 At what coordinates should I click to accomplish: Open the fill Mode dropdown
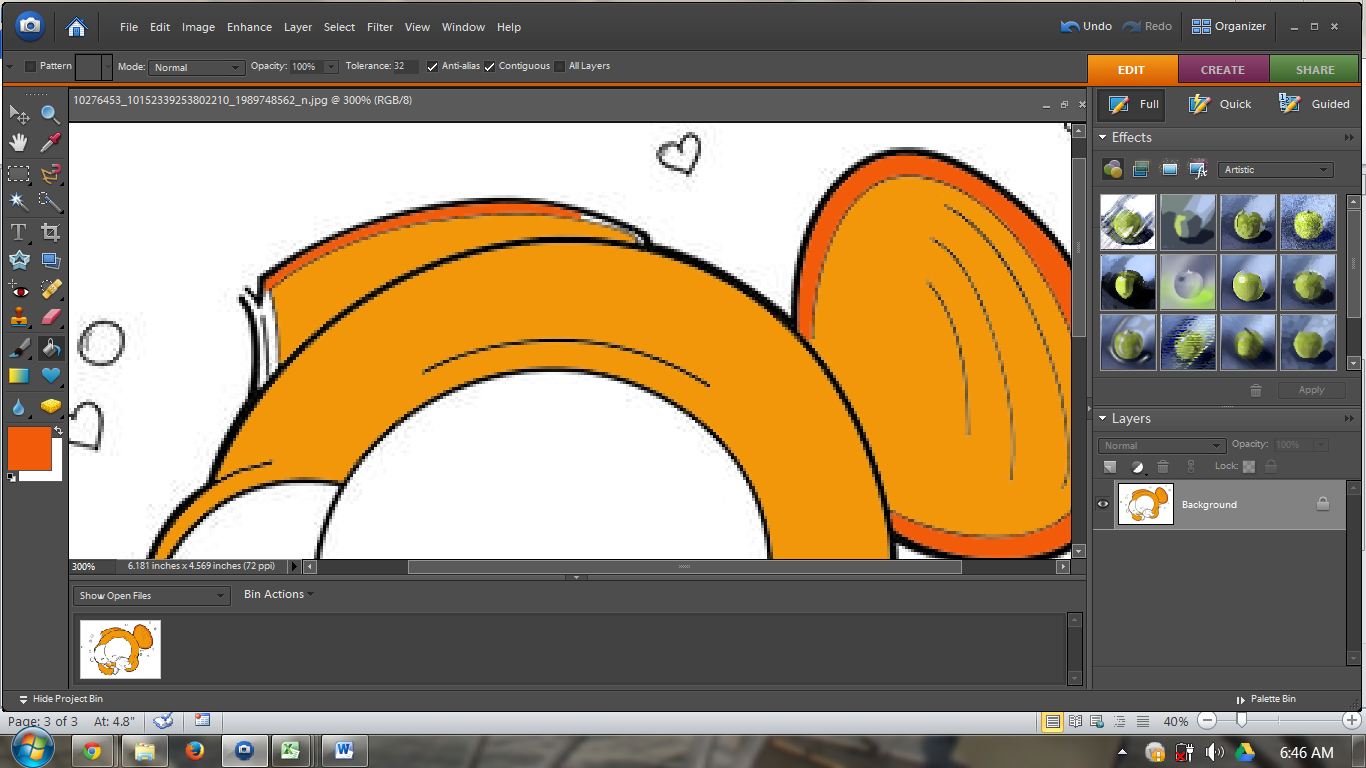(x=196, y=67)
